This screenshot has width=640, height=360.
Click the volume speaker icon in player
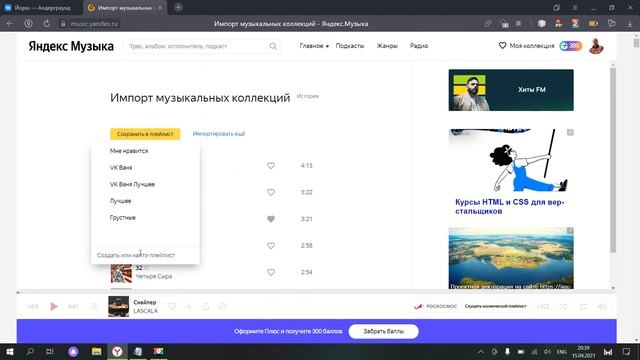[x=602, y=306]
